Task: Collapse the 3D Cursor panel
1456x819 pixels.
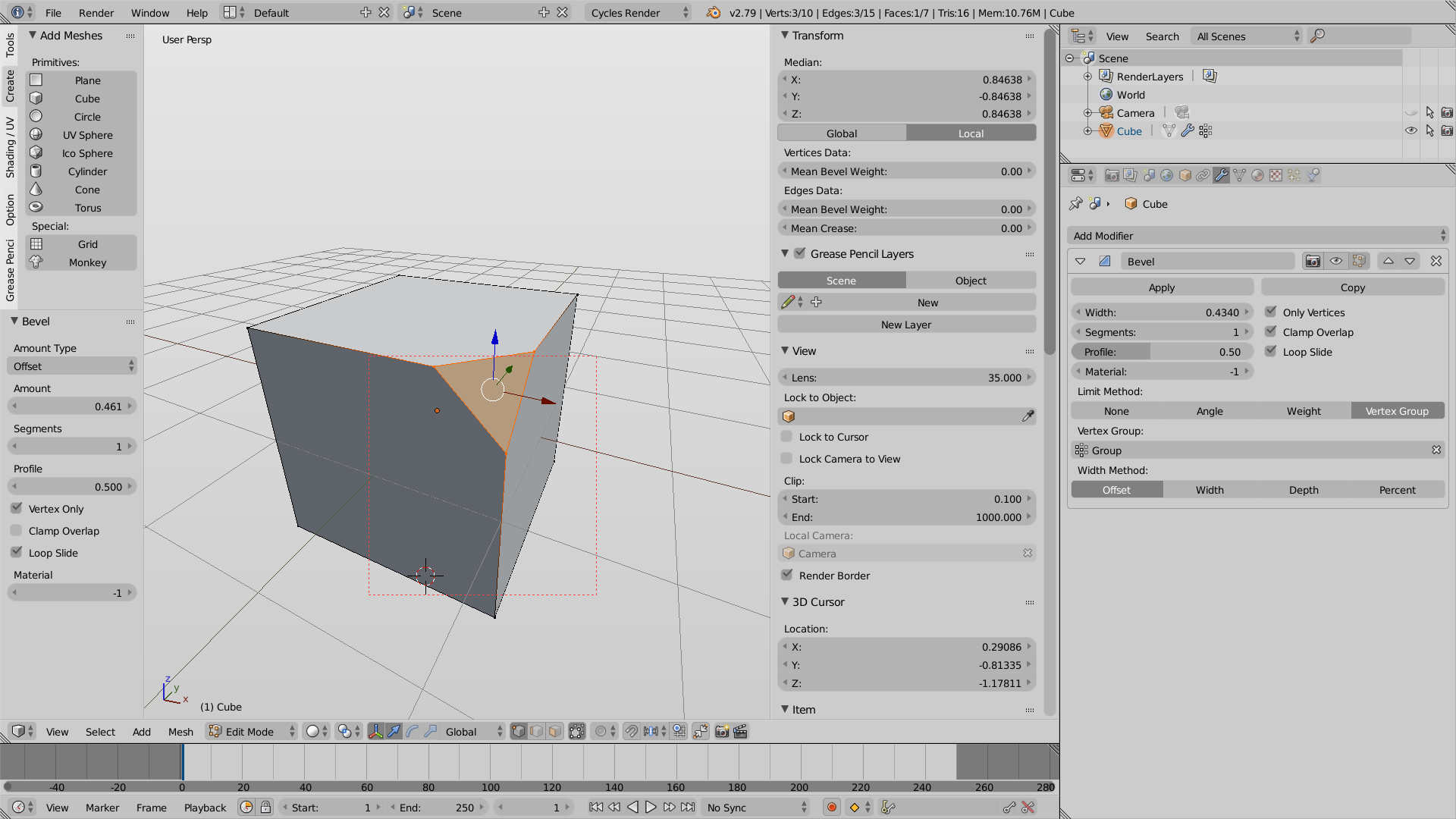Action: coord(785,601)
